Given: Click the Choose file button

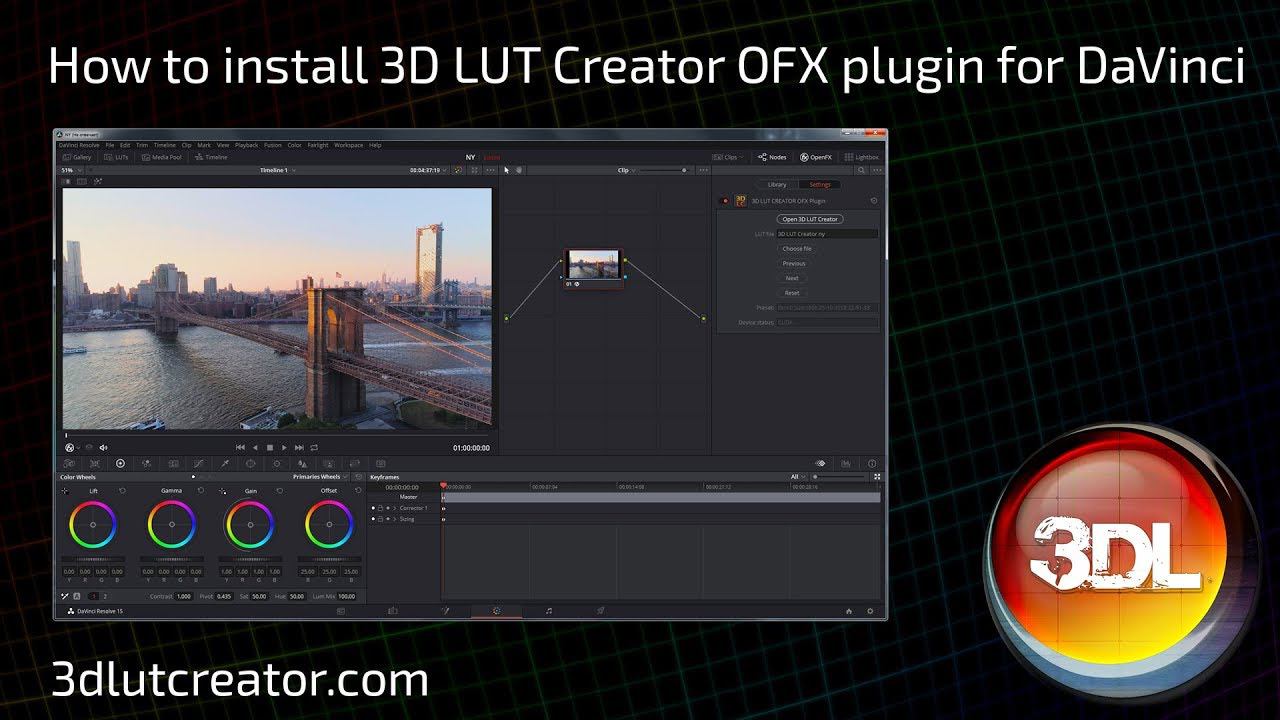Looking at the screenshot, I should (x=797, y=248).
